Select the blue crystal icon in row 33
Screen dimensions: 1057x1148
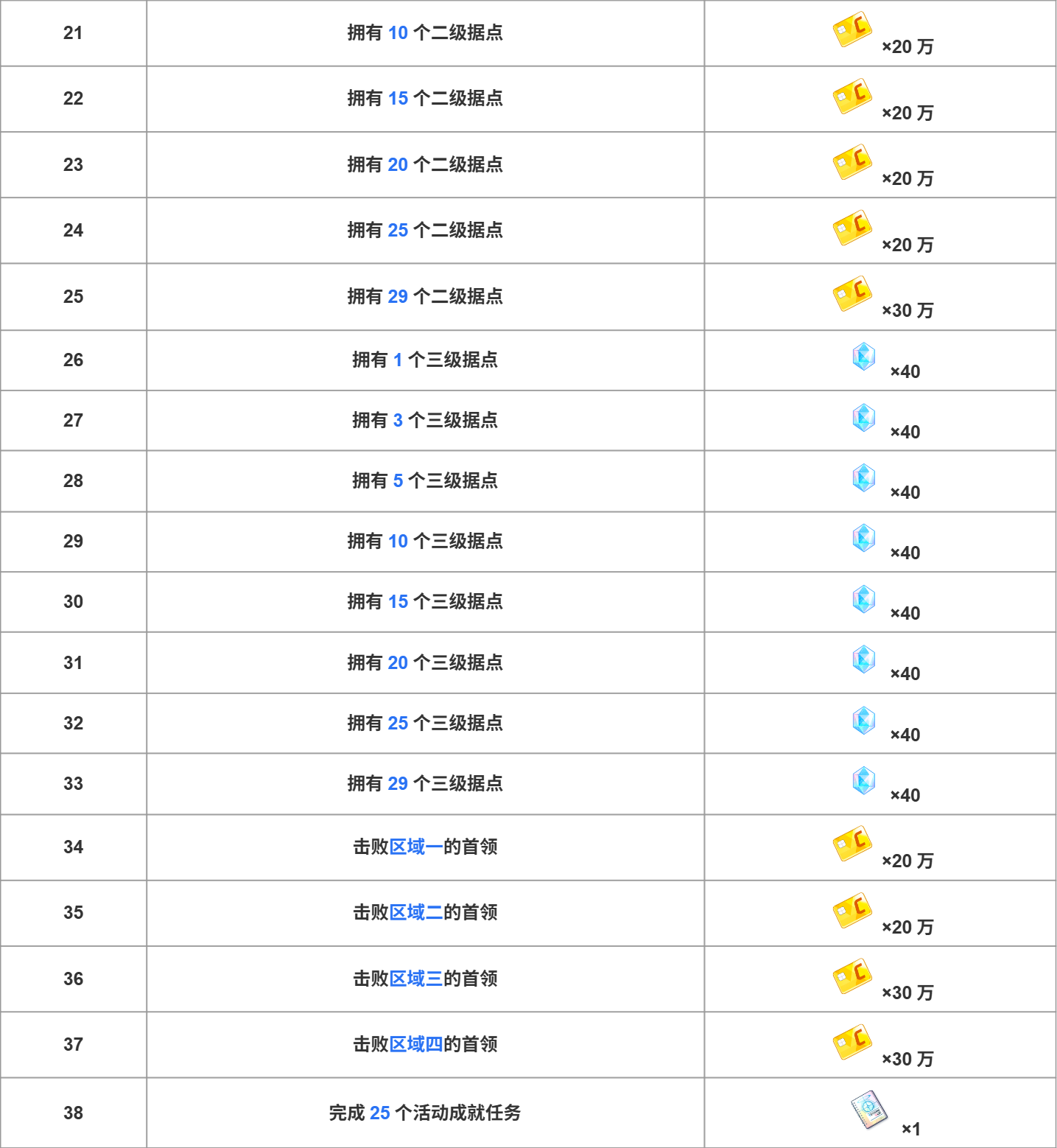pos(863,780)
